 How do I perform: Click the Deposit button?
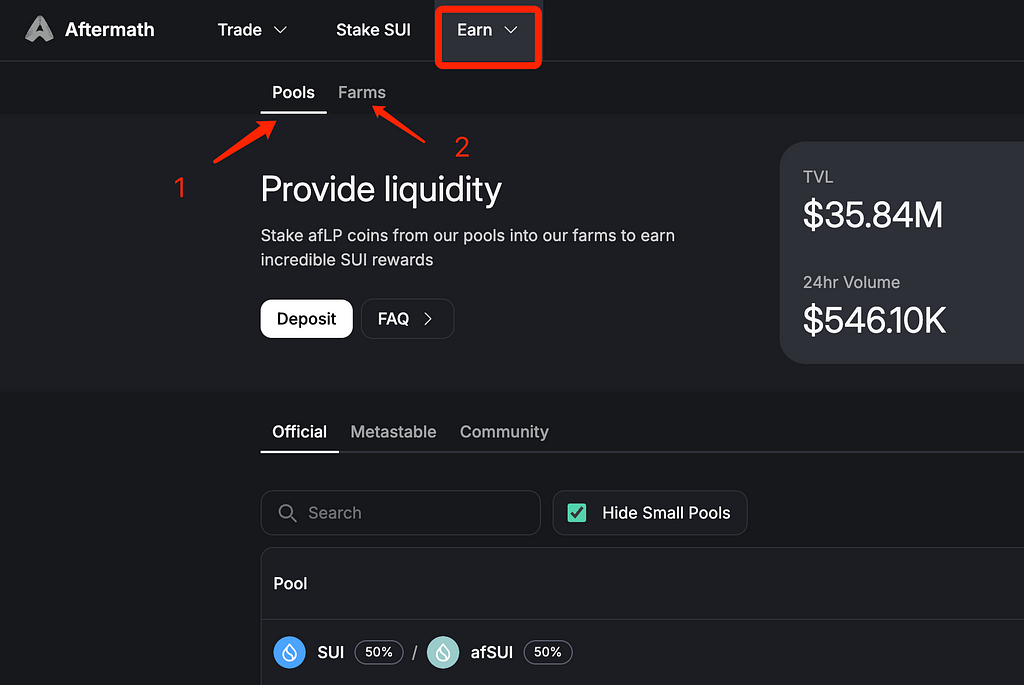coord(306,319)
